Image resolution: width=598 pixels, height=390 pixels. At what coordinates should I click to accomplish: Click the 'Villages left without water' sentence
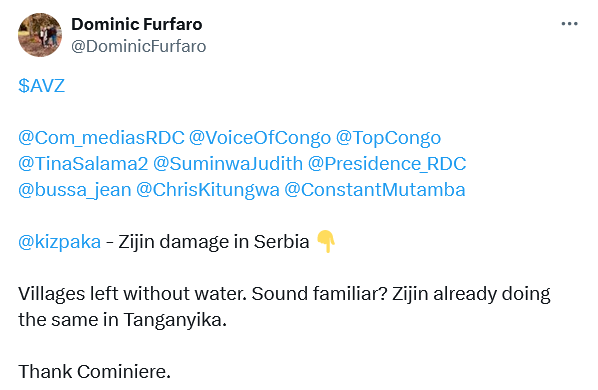coord(133,294)
